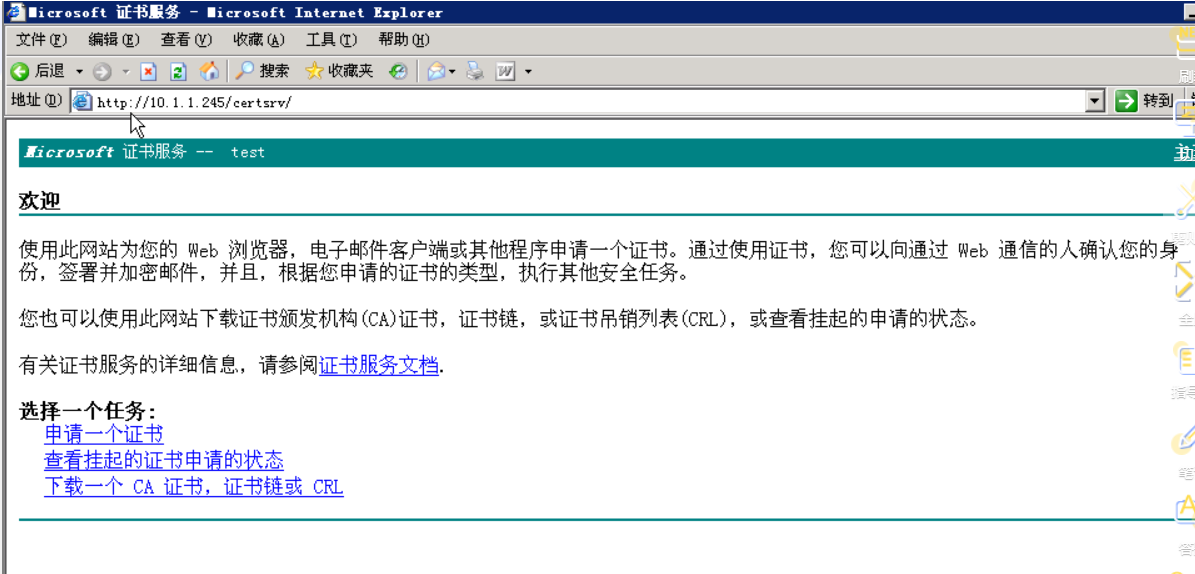Click the green Back (后退) arrow button

point(37,72)
